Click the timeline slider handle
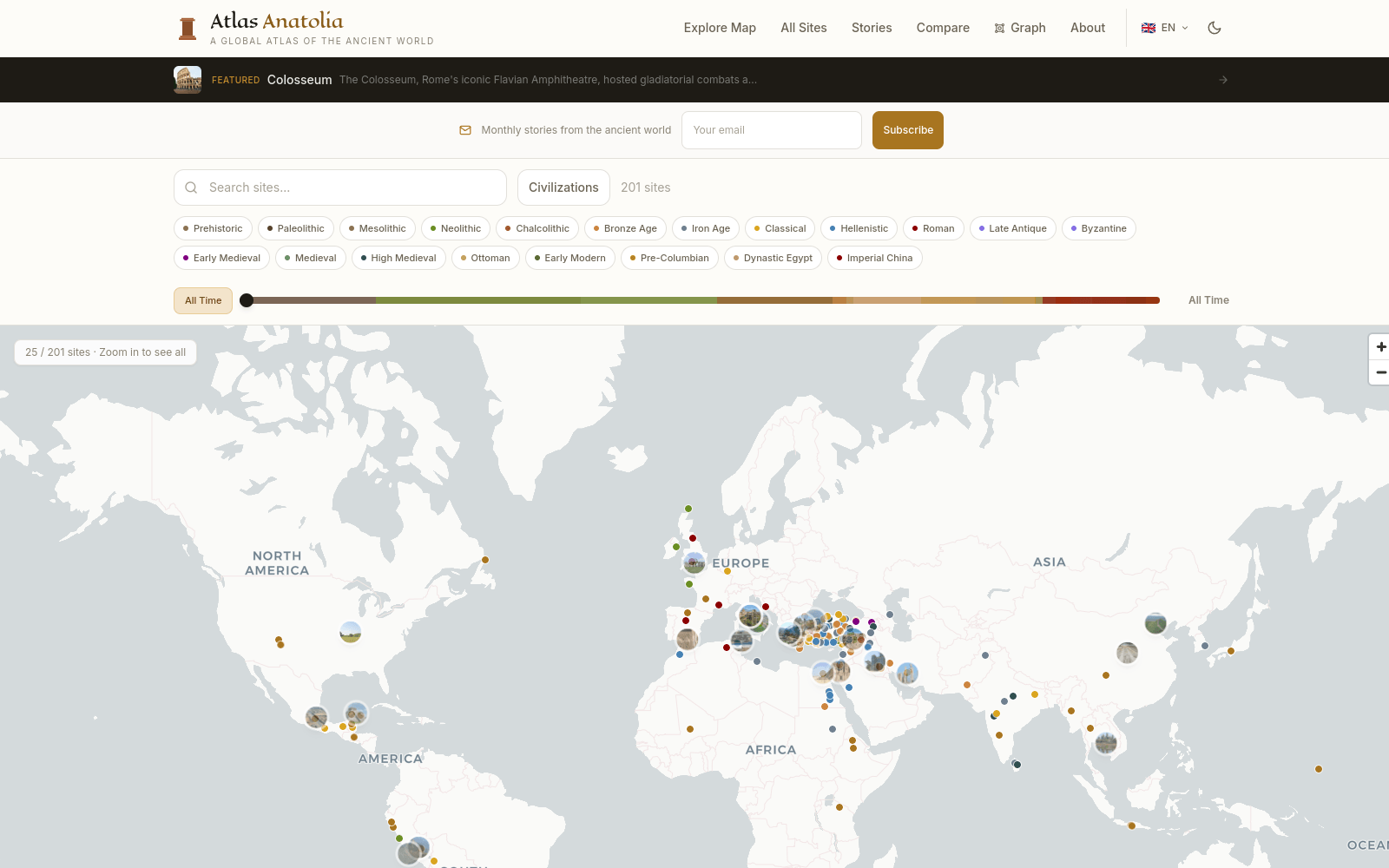This screenshot has height=868, width=1389. [x=247, y=300]
